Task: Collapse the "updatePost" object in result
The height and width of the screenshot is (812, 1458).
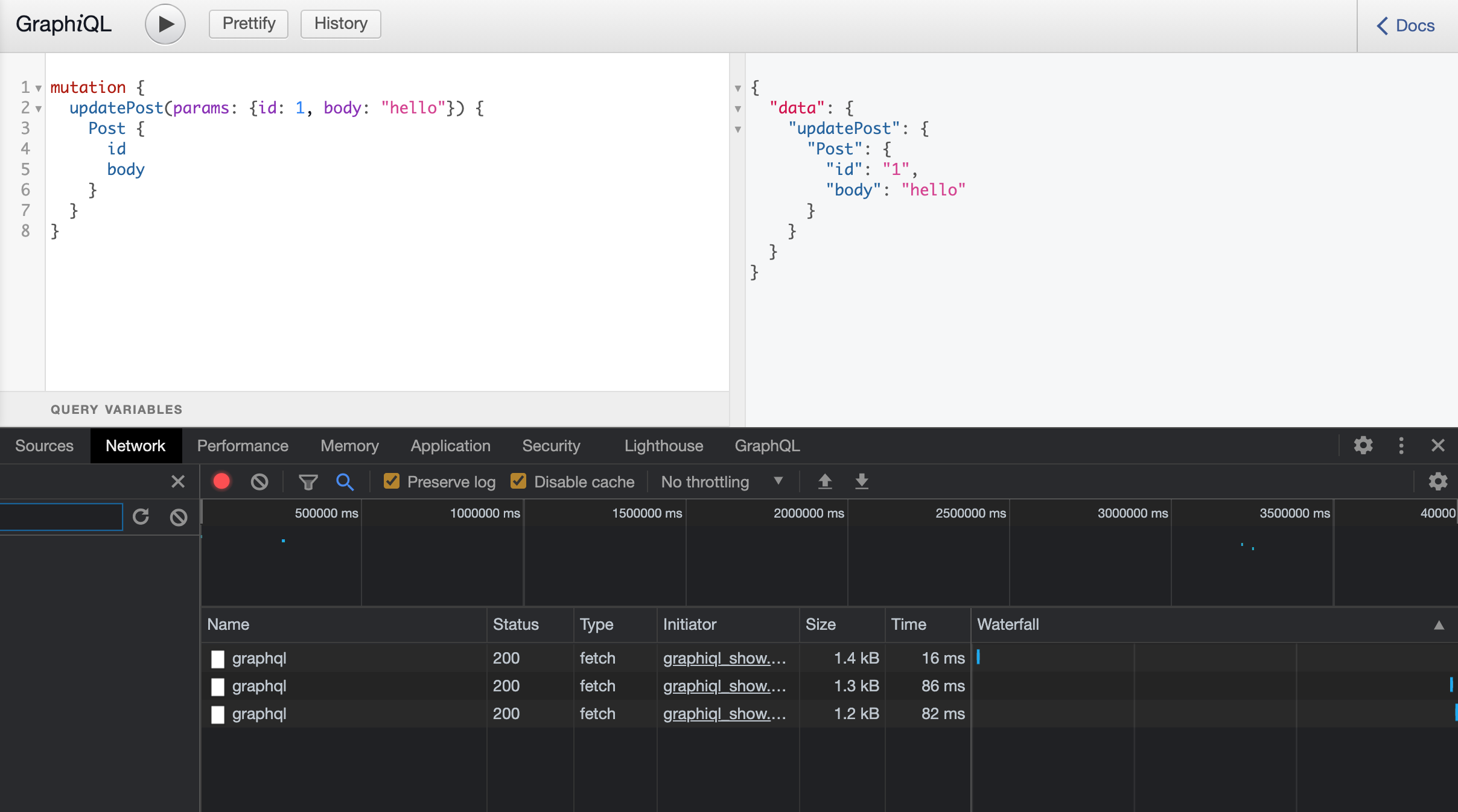Action: 738,130
